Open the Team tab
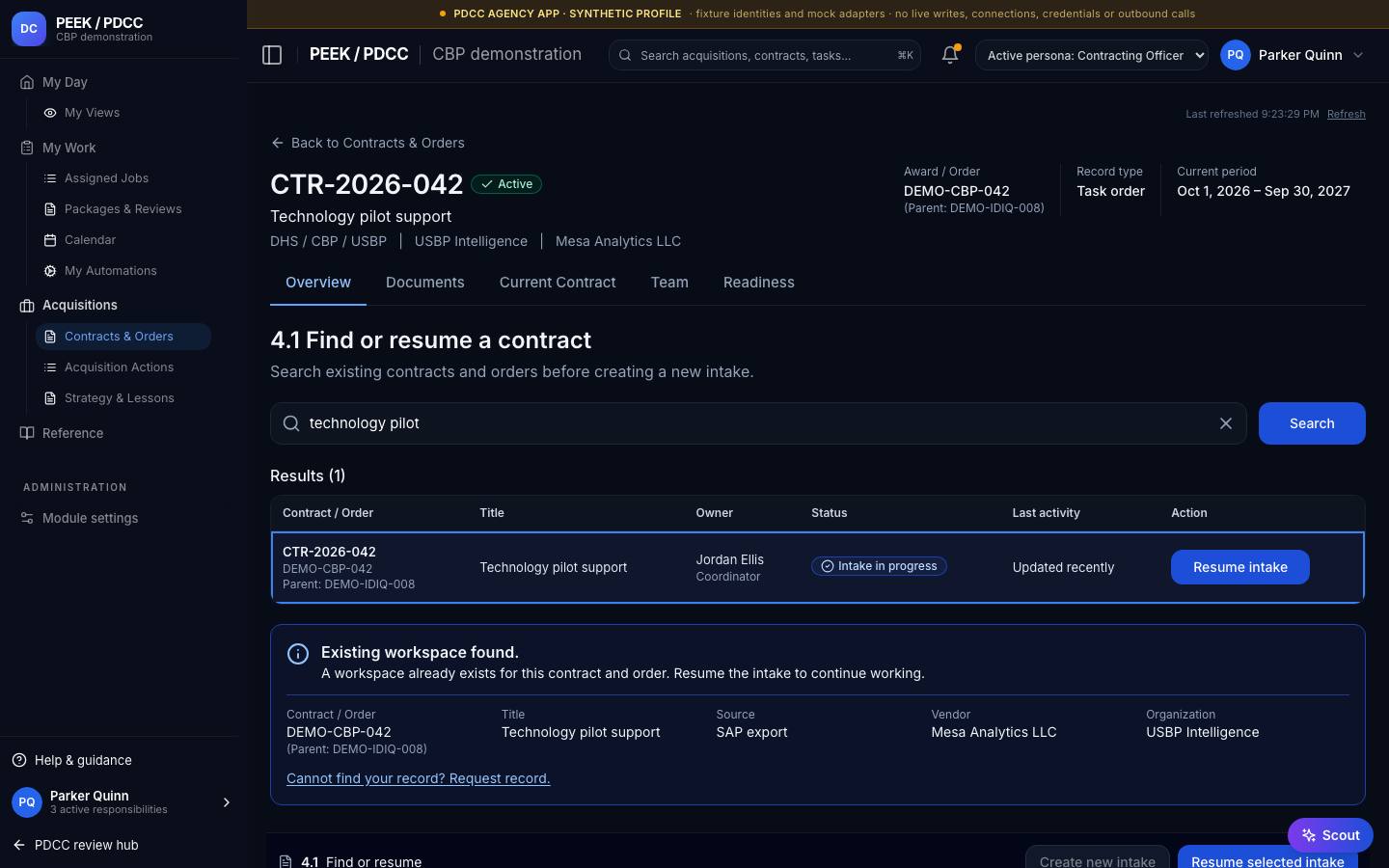The image size is (1389, 868). tap(669, 283)
